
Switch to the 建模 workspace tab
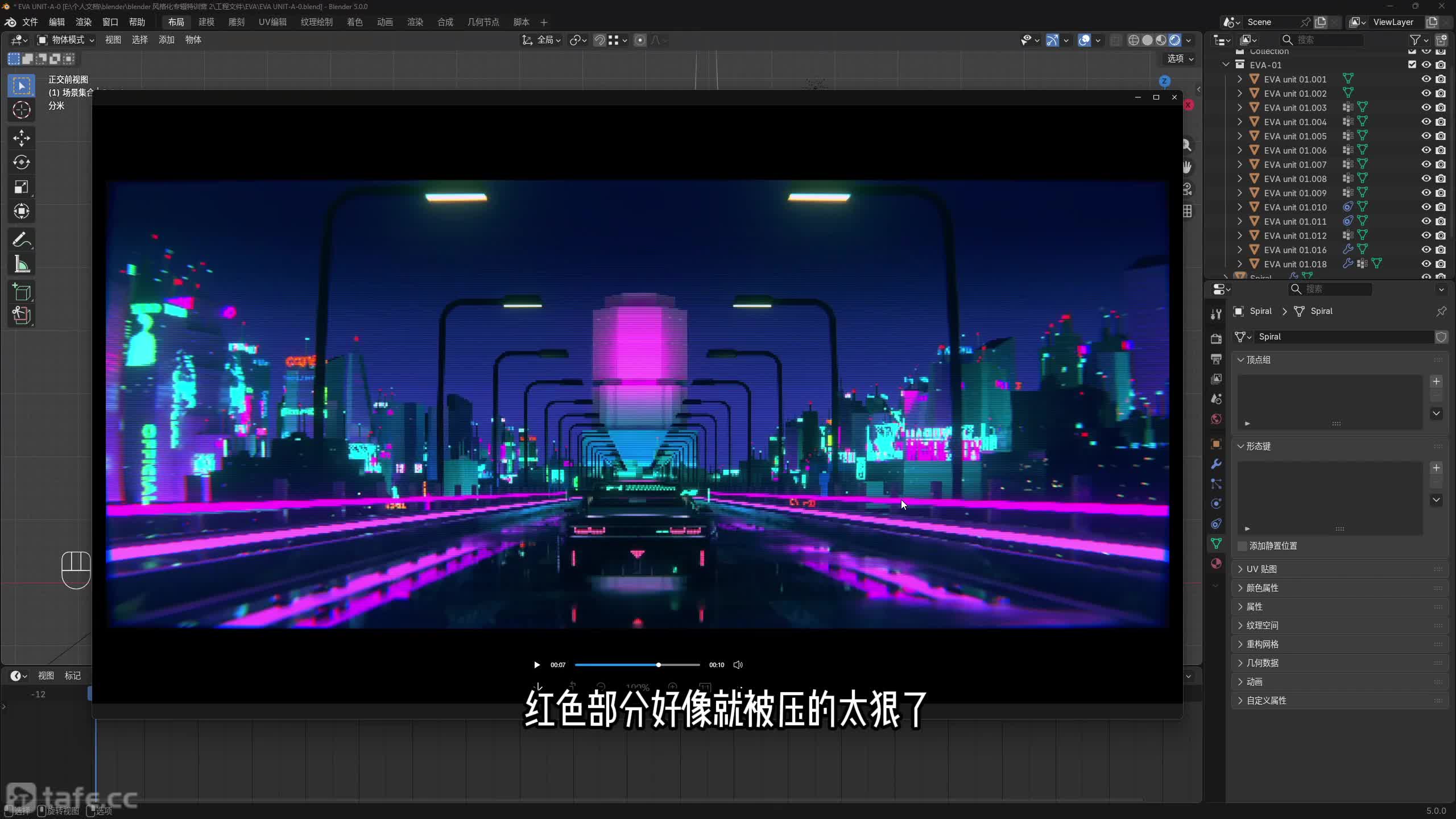click(206, 22)
